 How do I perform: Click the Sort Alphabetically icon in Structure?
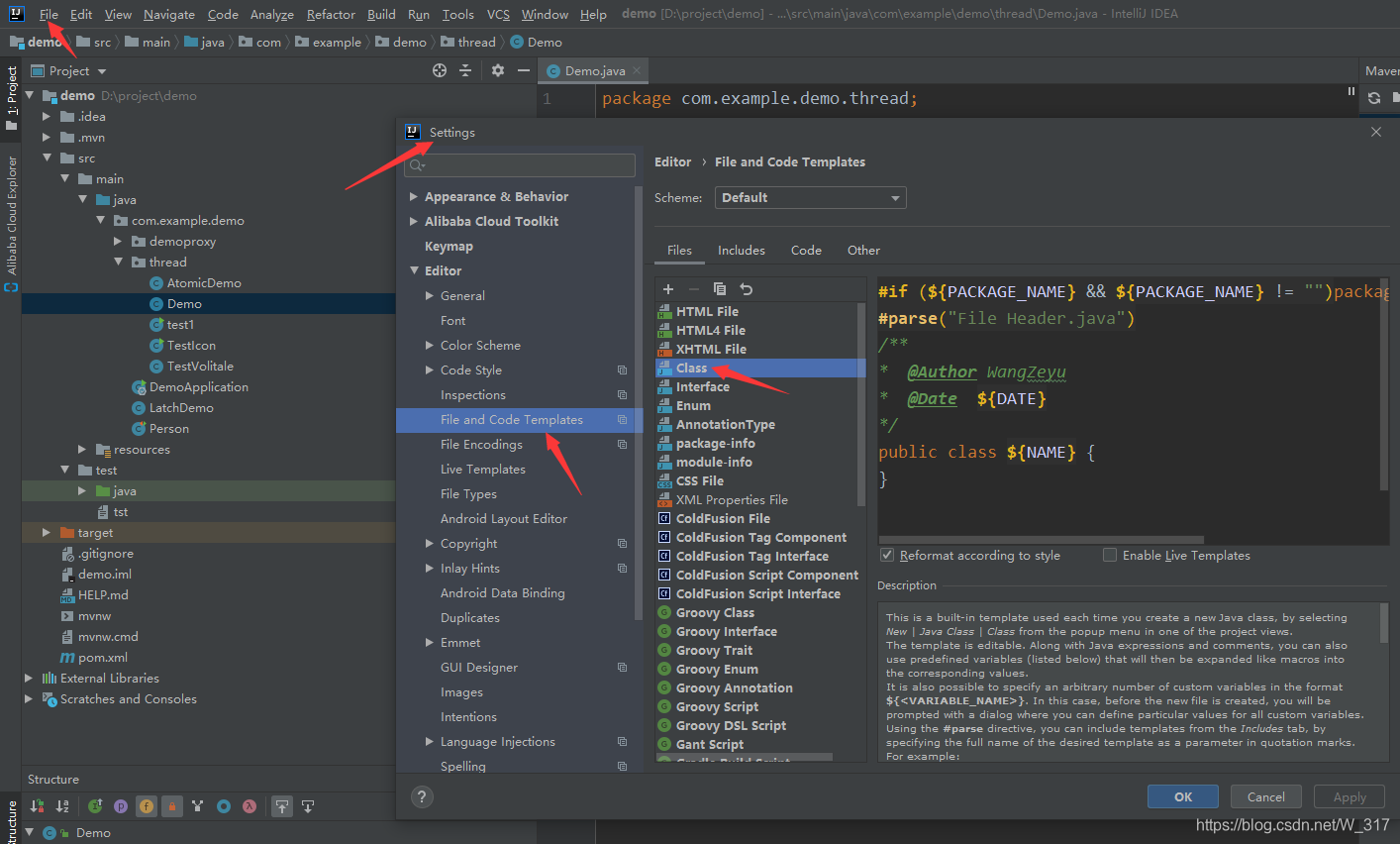62,806
